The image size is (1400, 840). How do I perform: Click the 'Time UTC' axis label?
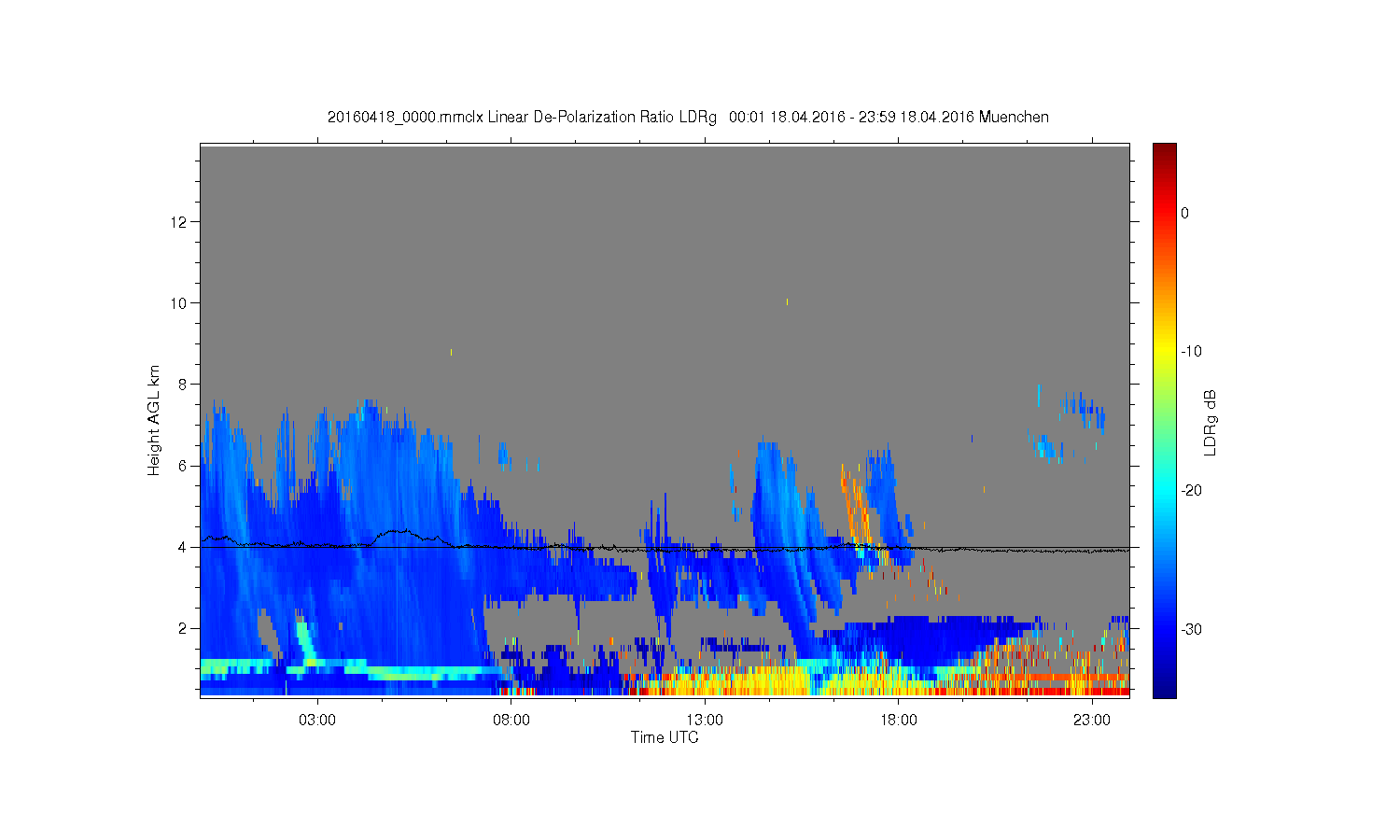(x=665, y=737)
